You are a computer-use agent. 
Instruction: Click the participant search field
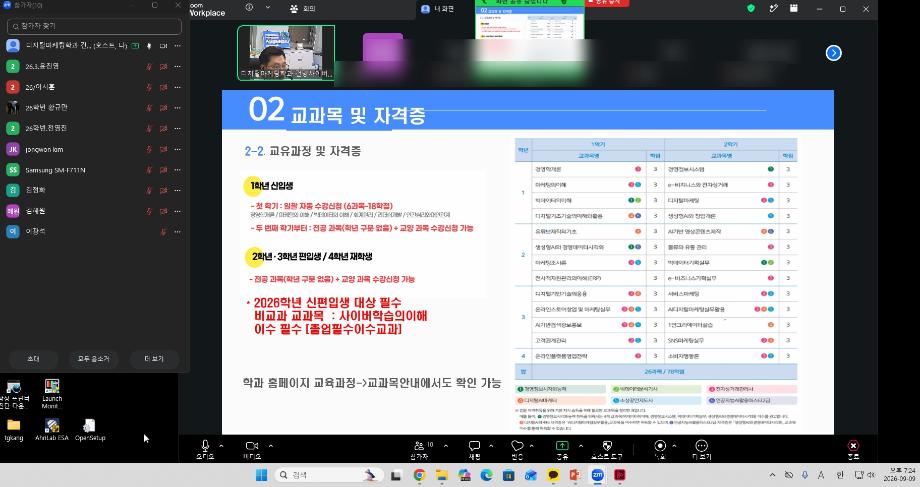[x=94, y=26]
